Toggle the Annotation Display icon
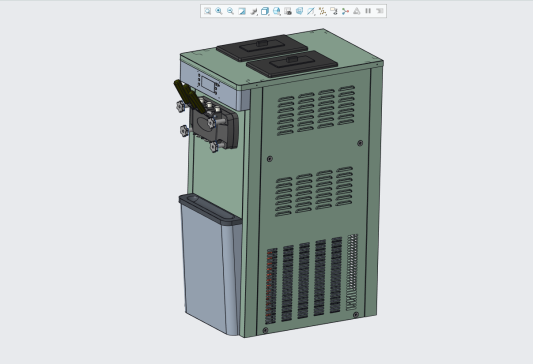This screenshot has height=364, width=533. pyautogui.click(x=334, y=11)
